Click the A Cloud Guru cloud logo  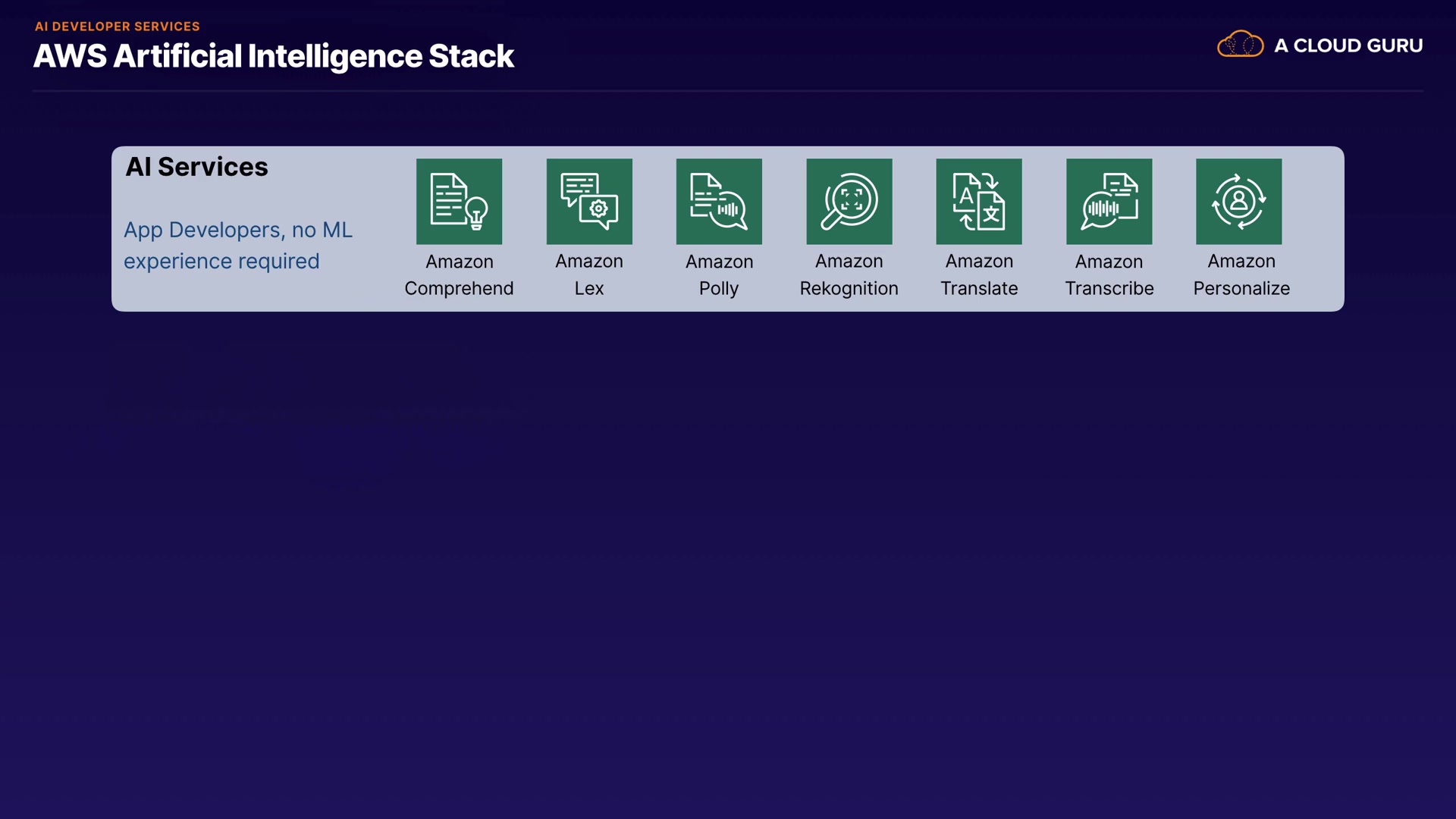(1240, 45)
